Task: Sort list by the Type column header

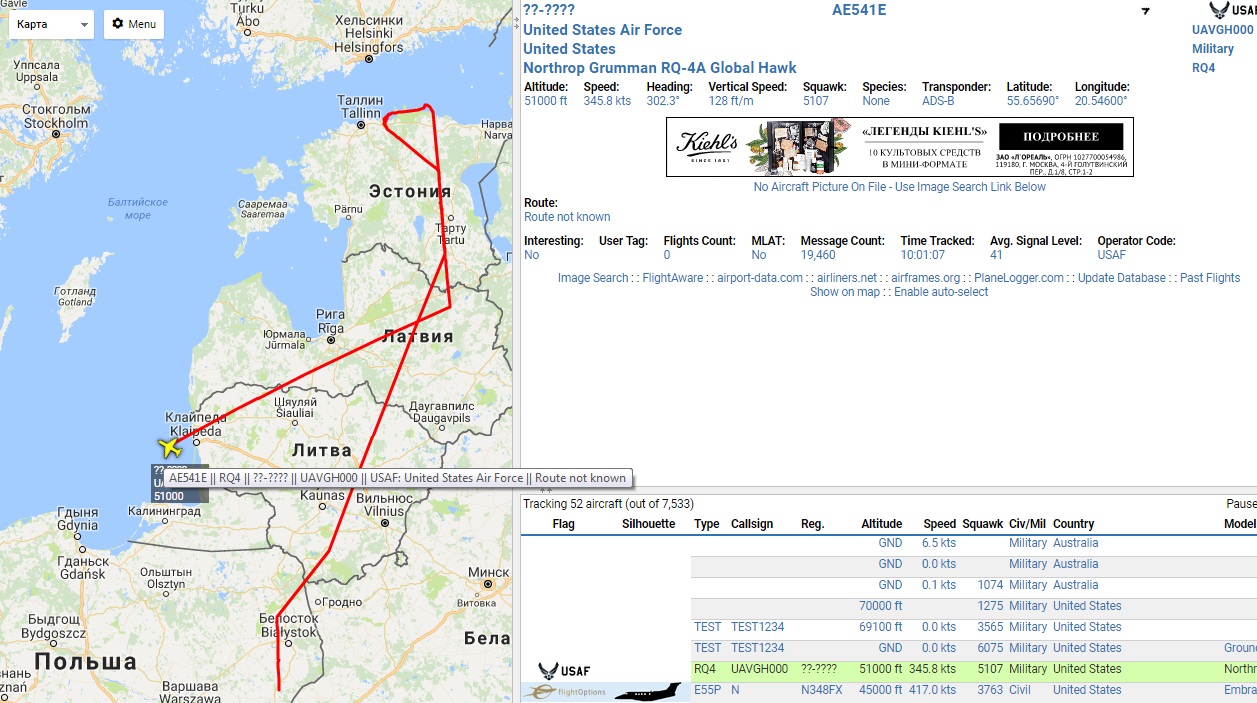Action: [x=707, y=524]
